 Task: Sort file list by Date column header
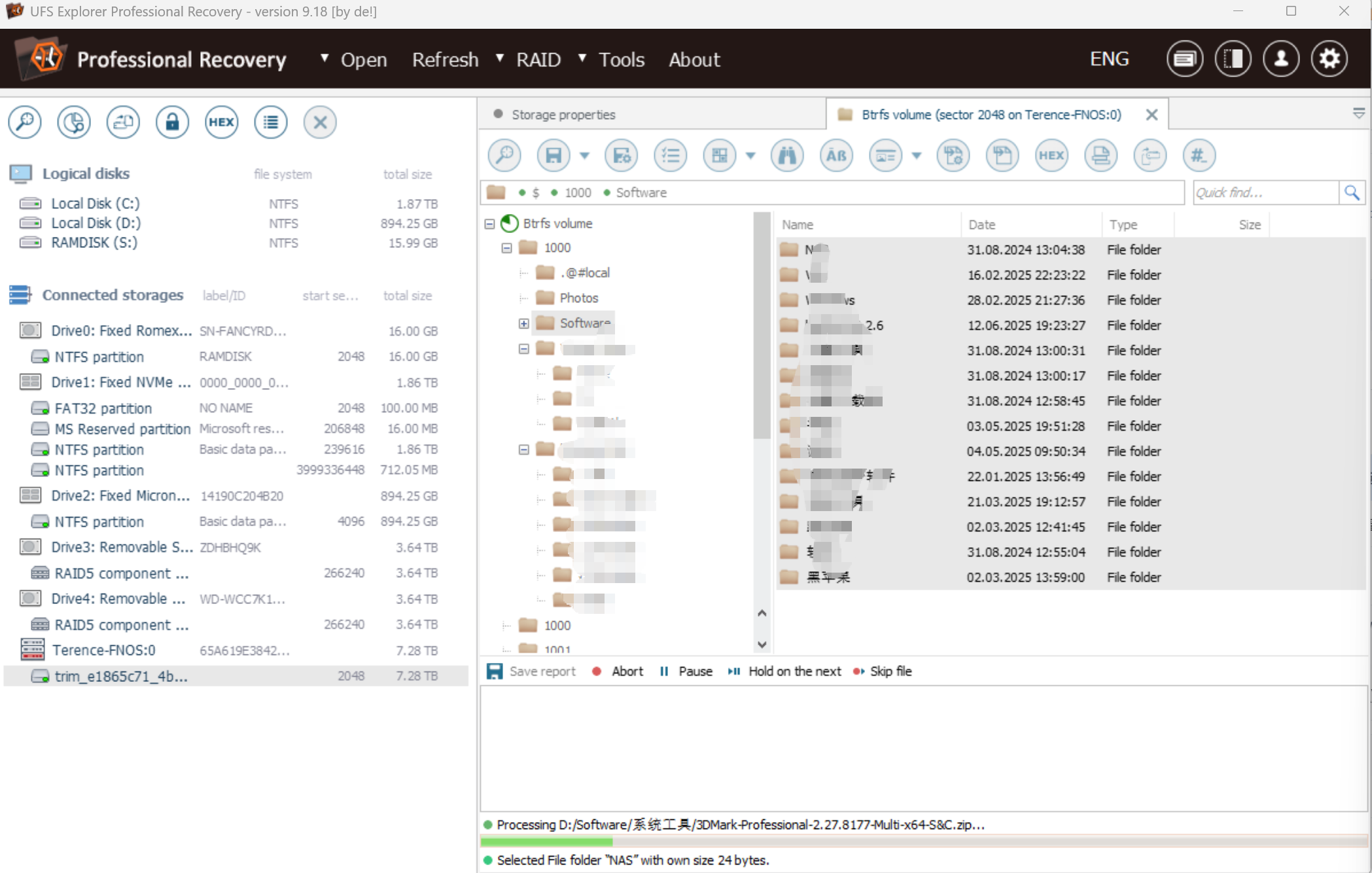coord(1030,224)
